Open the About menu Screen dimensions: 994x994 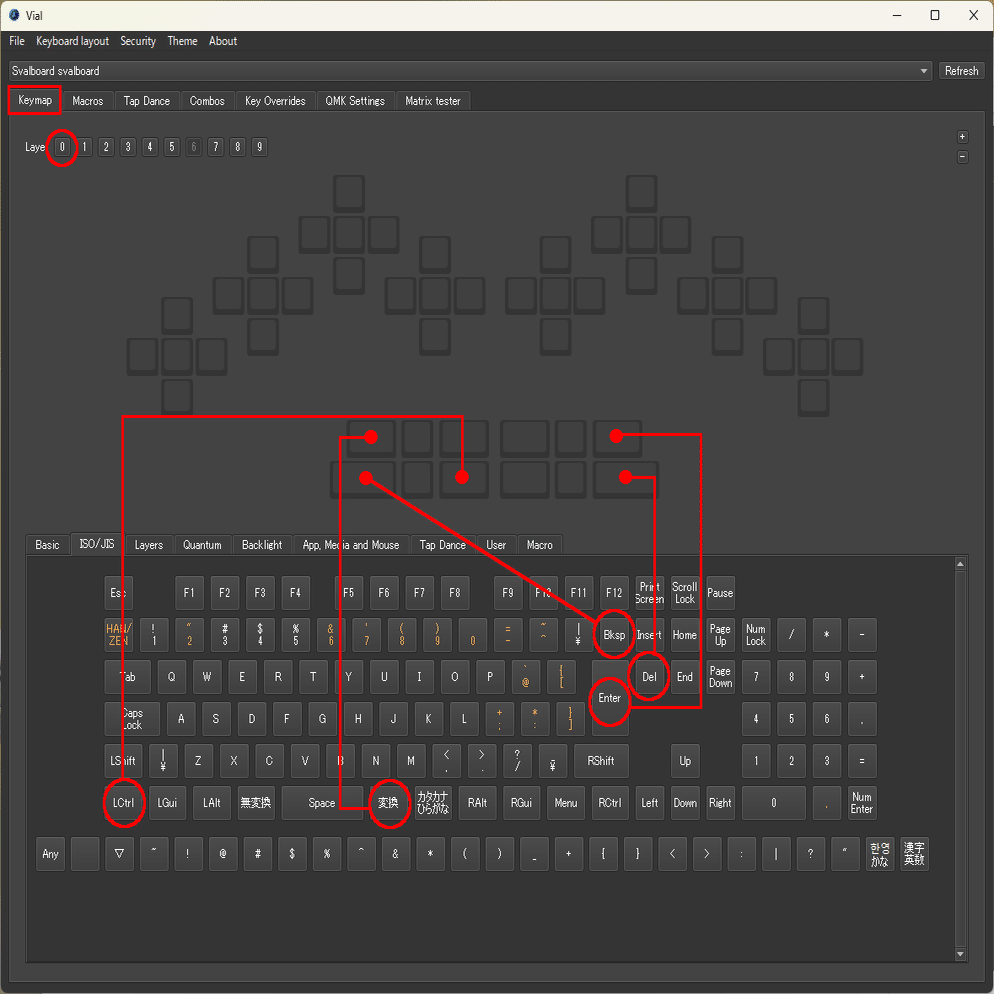point(223,41)
